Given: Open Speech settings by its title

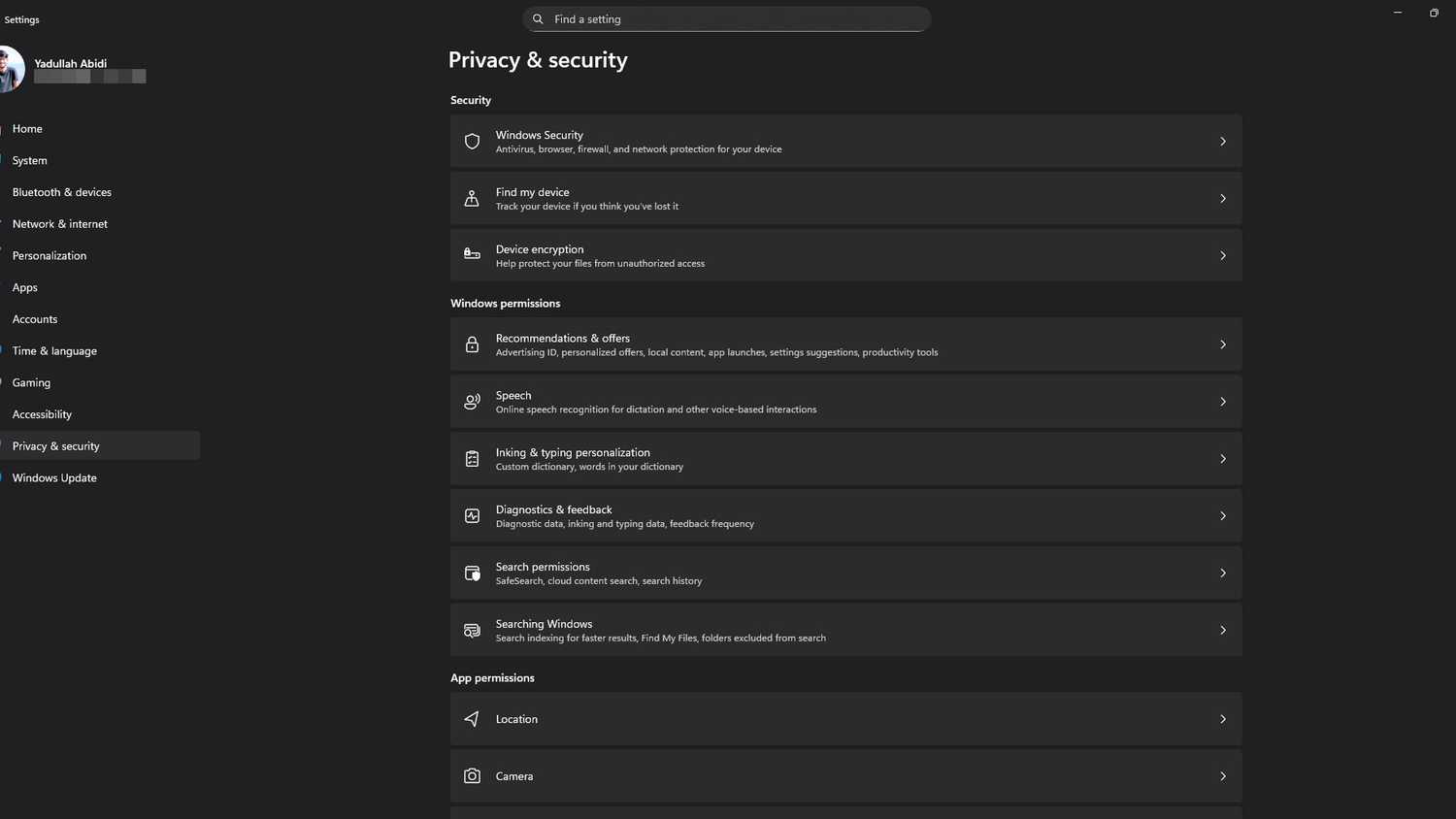Looking at the screenshot, I should (513, 395).
